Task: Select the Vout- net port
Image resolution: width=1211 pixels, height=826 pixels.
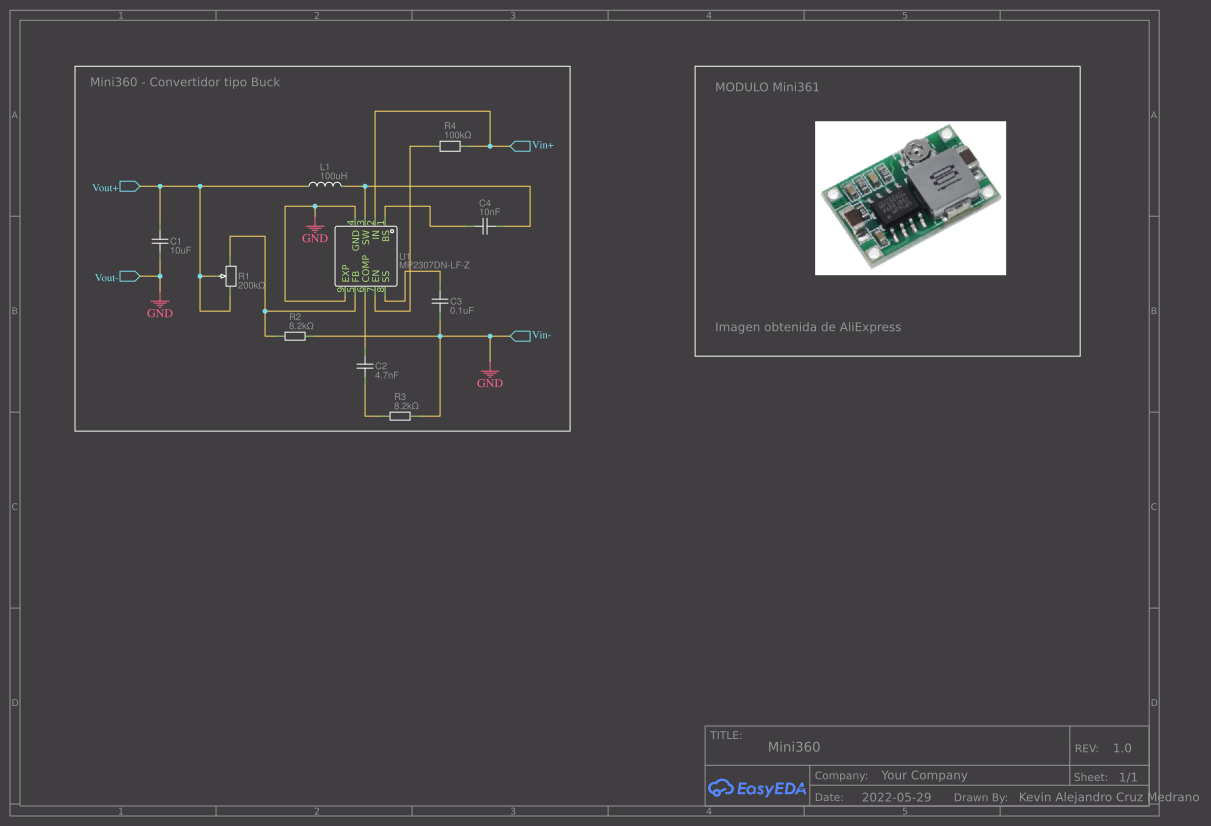Action: [129, 276]
